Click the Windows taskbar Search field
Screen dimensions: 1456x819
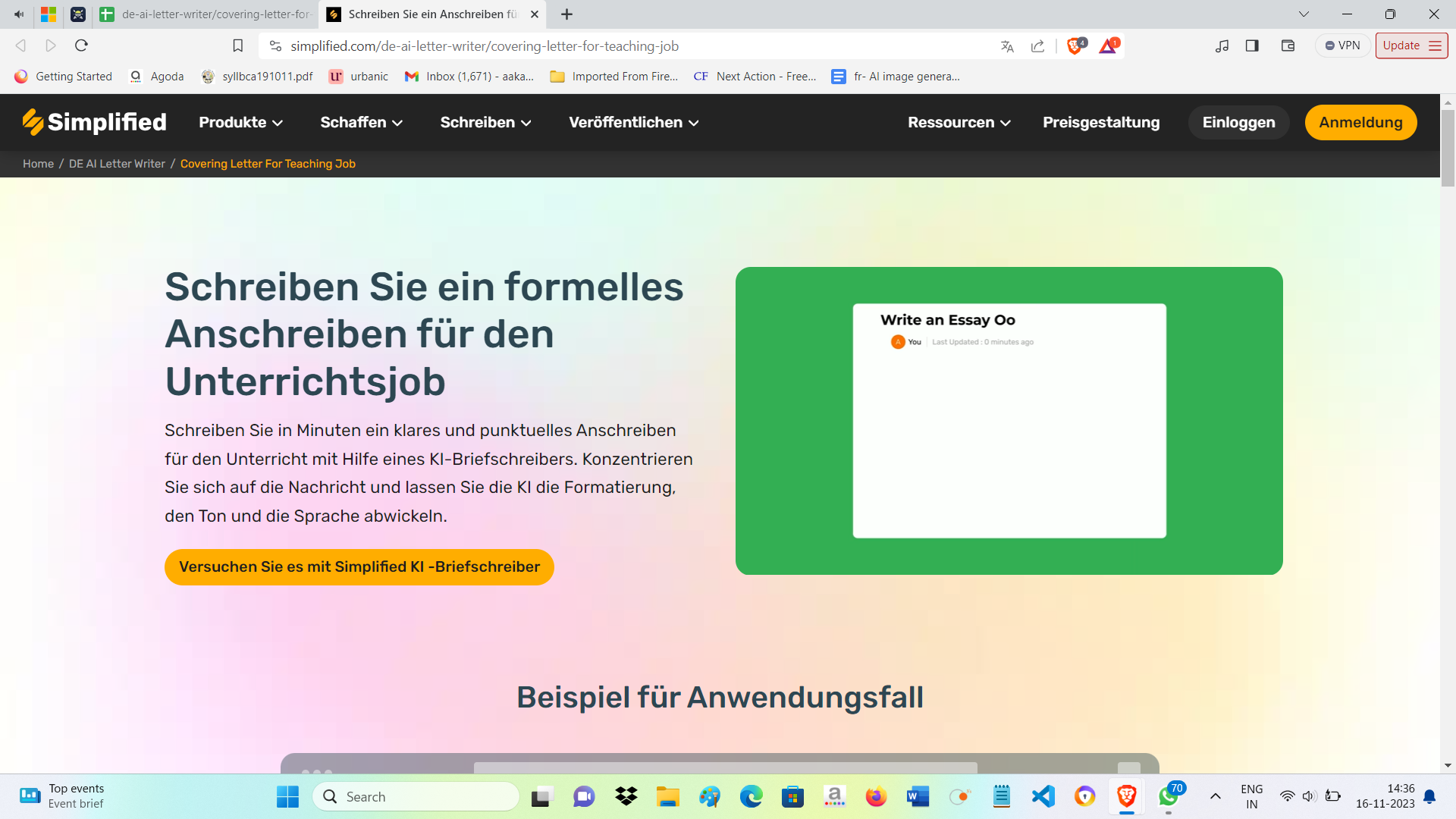tap(416, 796)
